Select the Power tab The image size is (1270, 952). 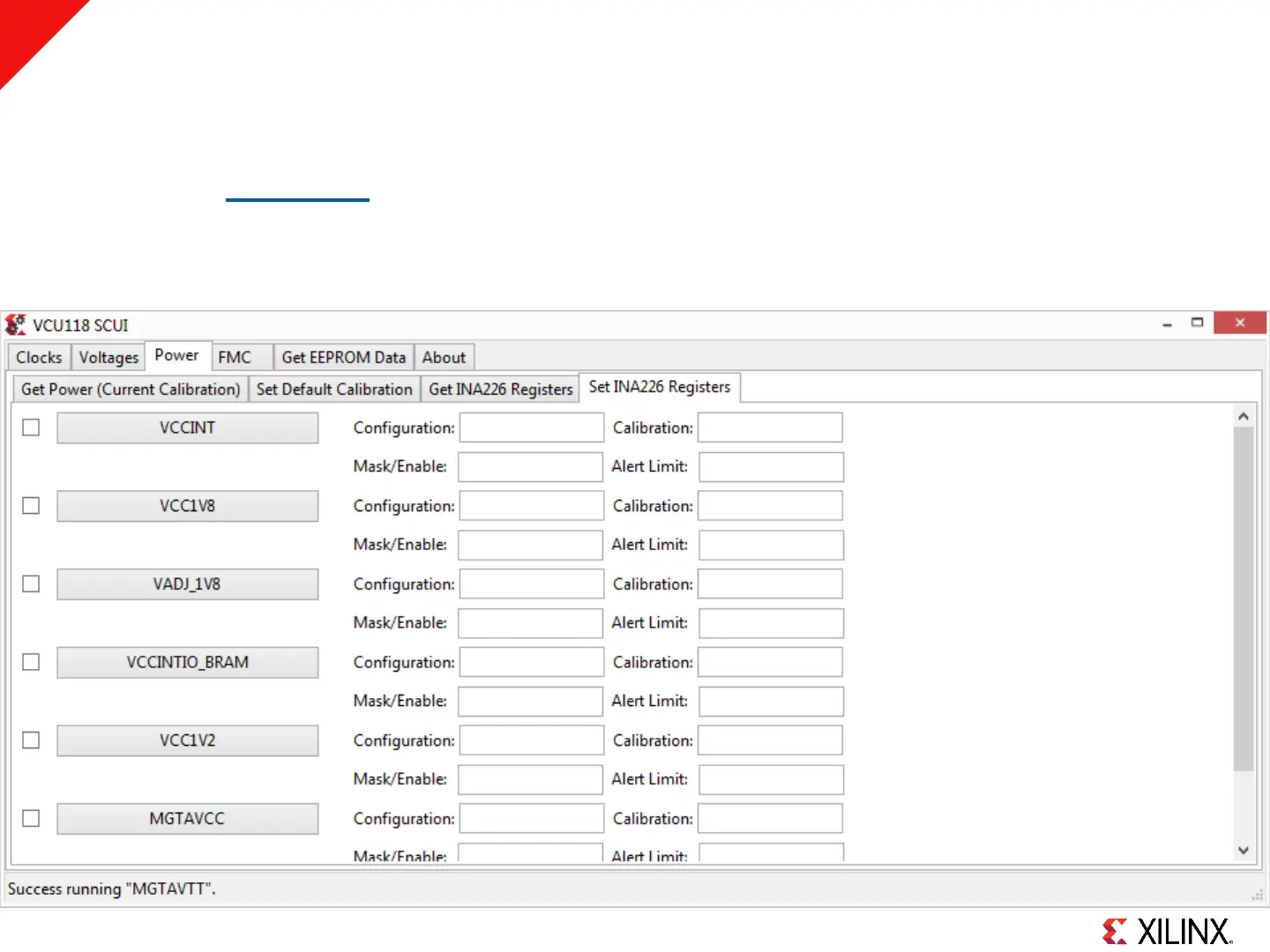[177, 355]
